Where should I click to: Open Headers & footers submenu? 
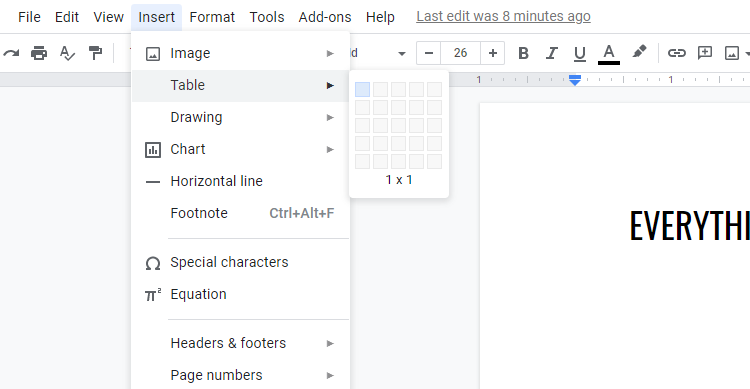(241, 343)
